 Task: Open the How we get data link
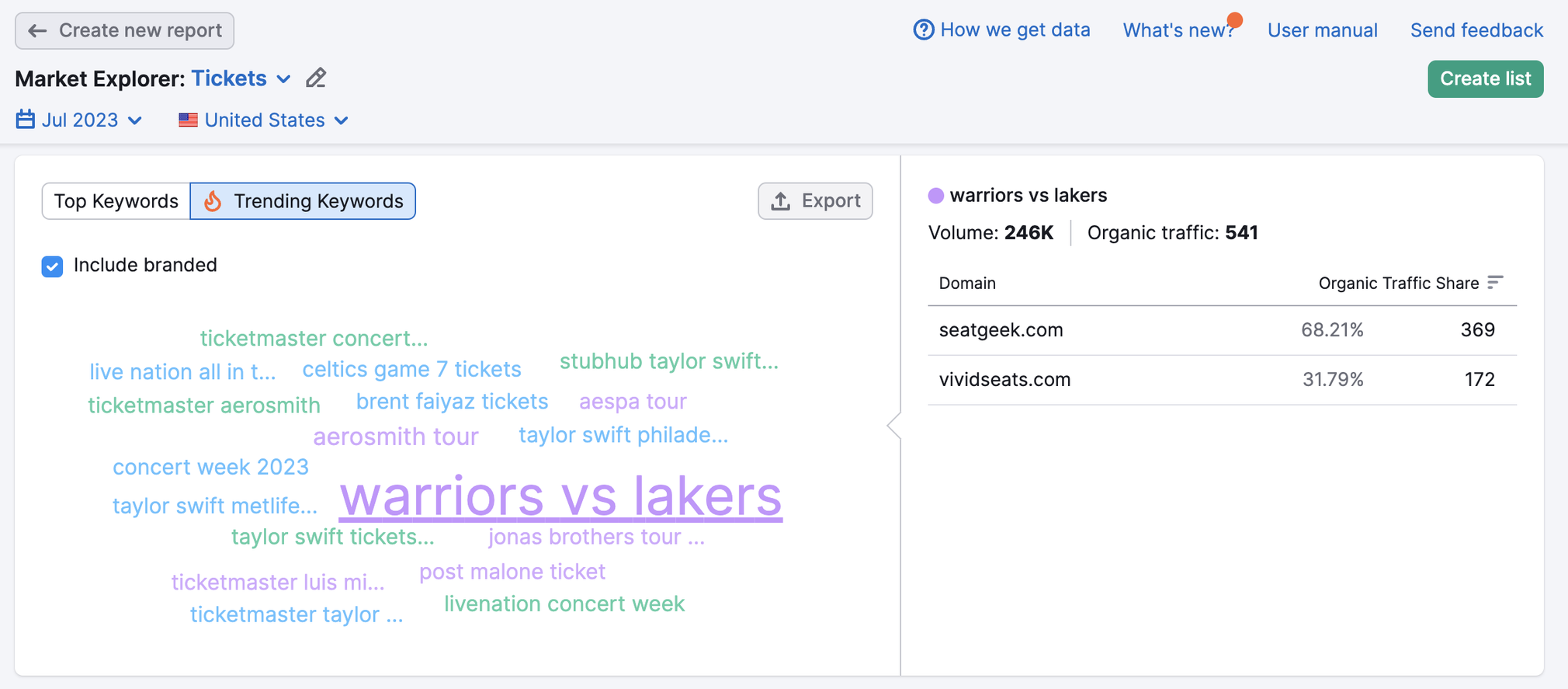point(1002,30)
